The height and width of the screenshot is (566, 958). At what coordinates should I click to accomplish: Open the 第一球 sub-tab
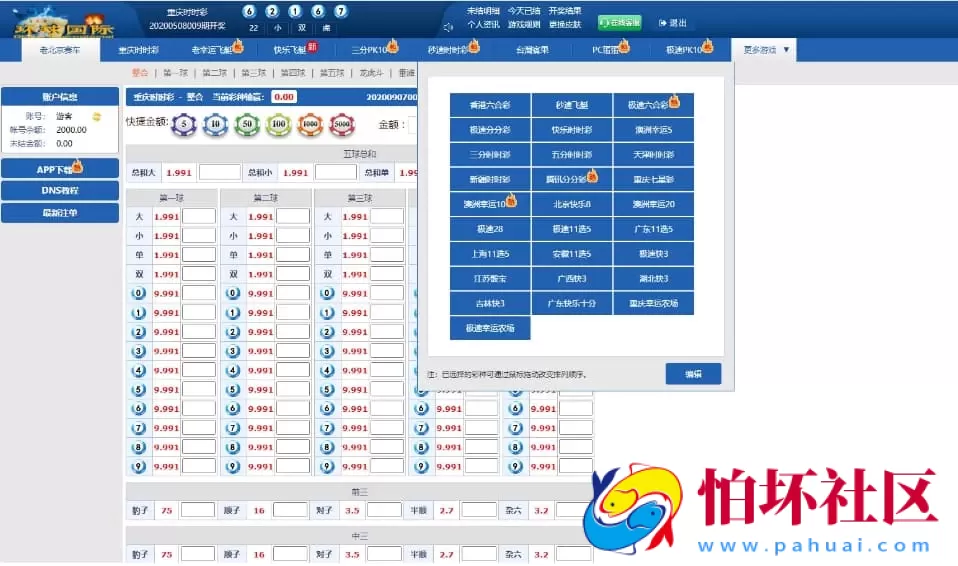click(175, 73)
